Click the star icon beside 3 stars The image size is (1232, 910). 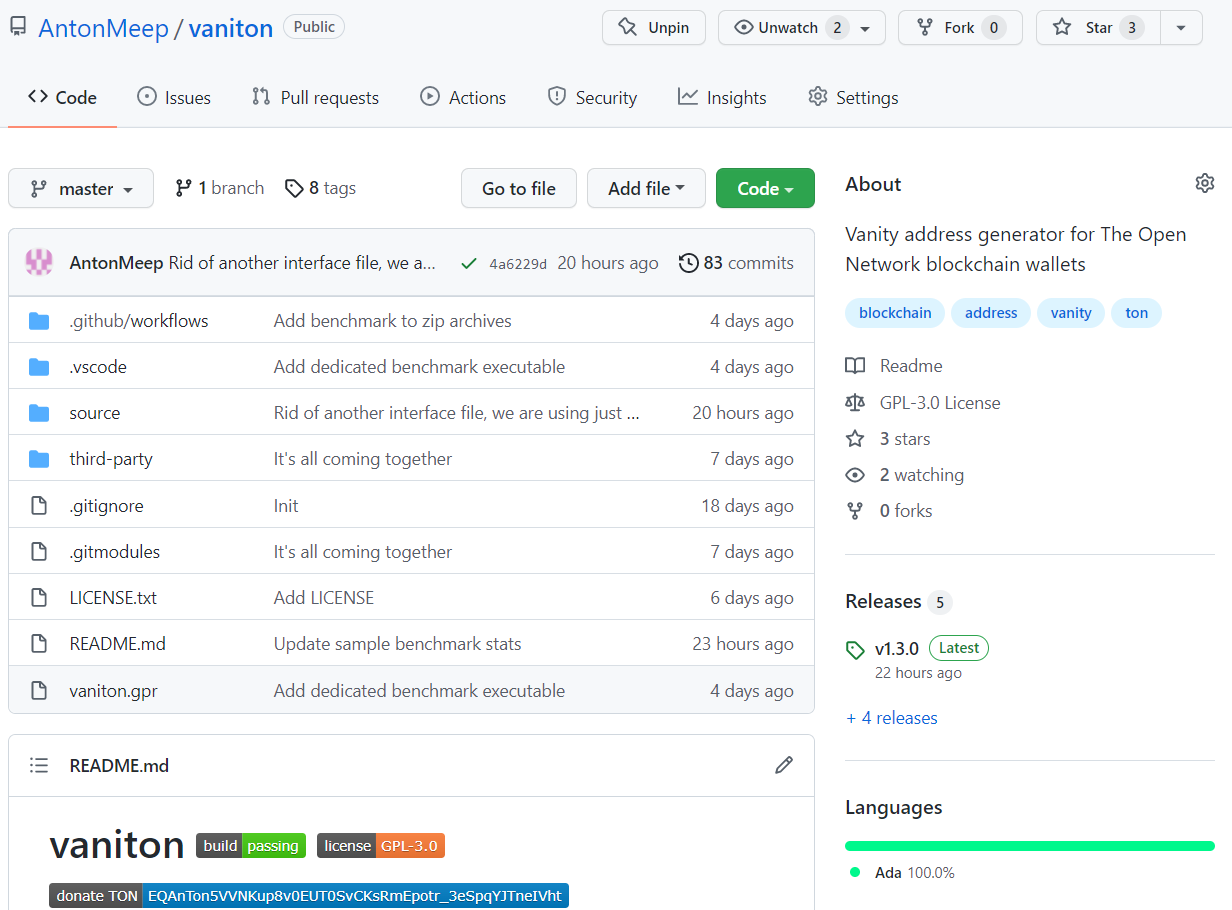pos(855,438)
